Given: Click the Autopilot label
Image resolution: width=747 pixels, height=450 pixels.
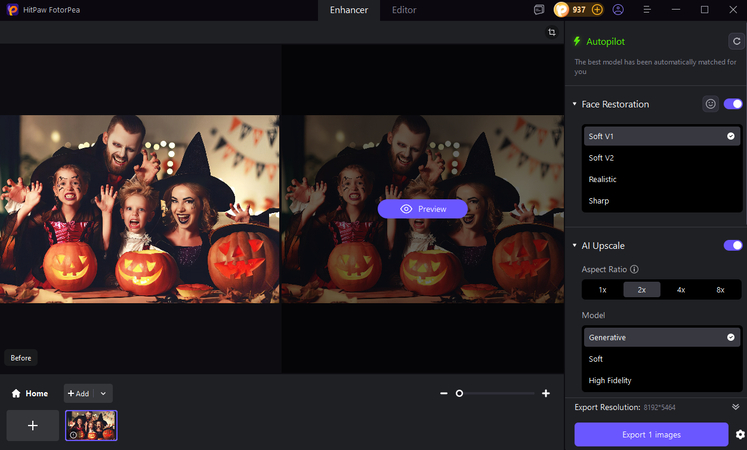Looking at the screenshot, I should (605, 41).
